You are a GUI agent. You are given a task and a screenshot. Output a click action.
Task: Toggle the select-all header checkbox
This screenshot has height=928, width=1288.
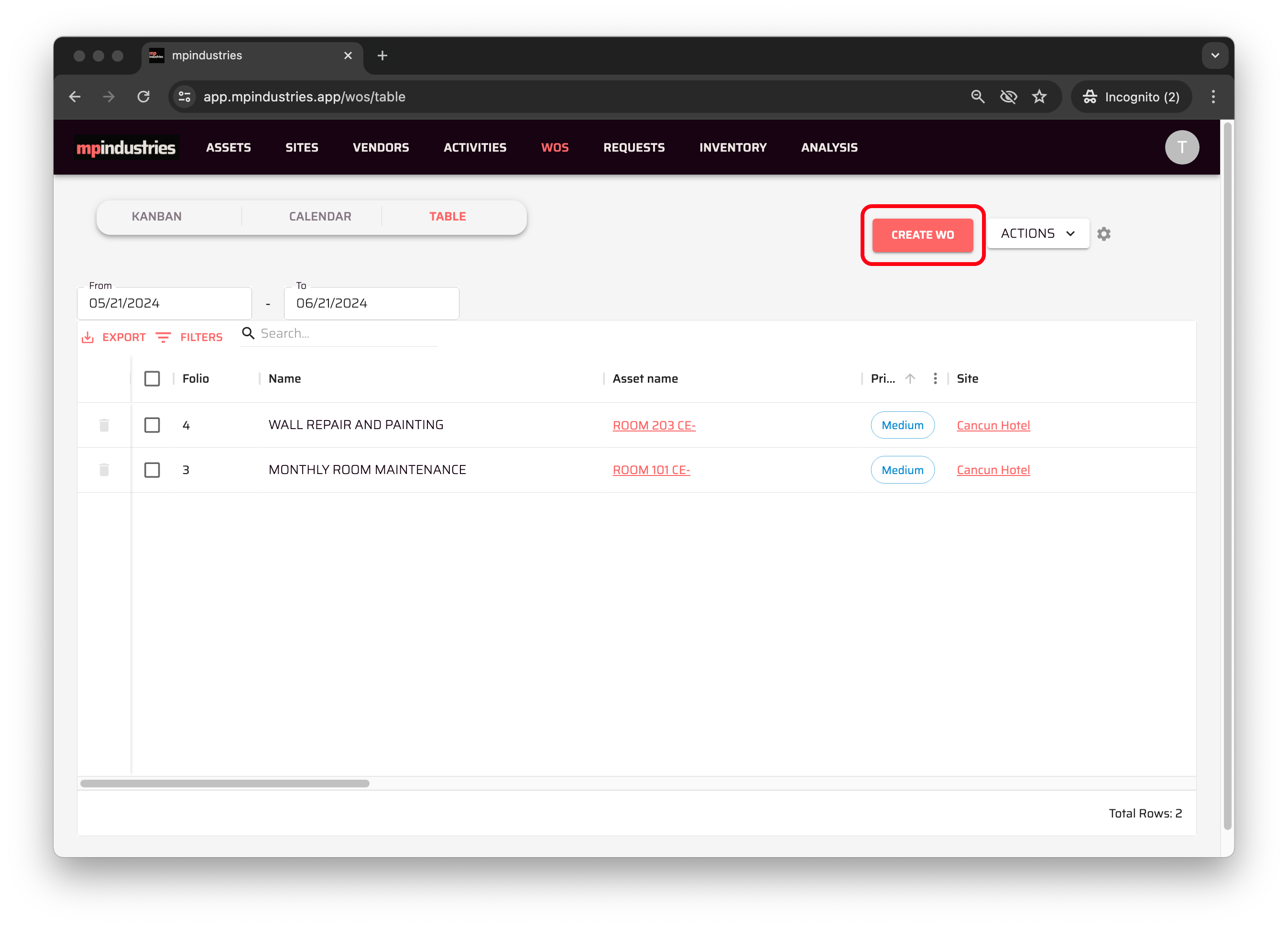pos(152,378)
